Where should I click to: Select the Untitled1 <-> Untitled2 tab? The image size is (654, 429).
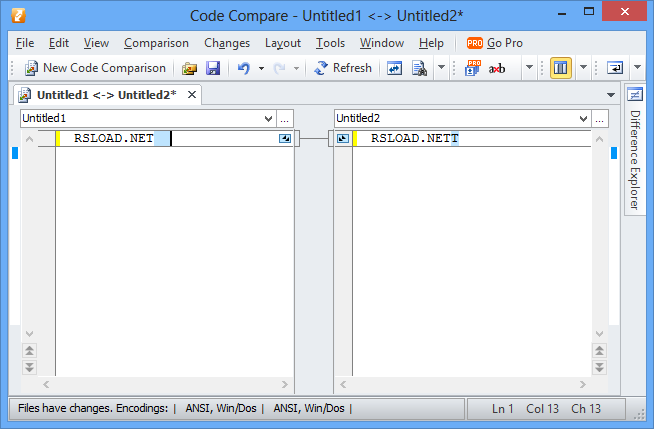(x=106, y=95)
